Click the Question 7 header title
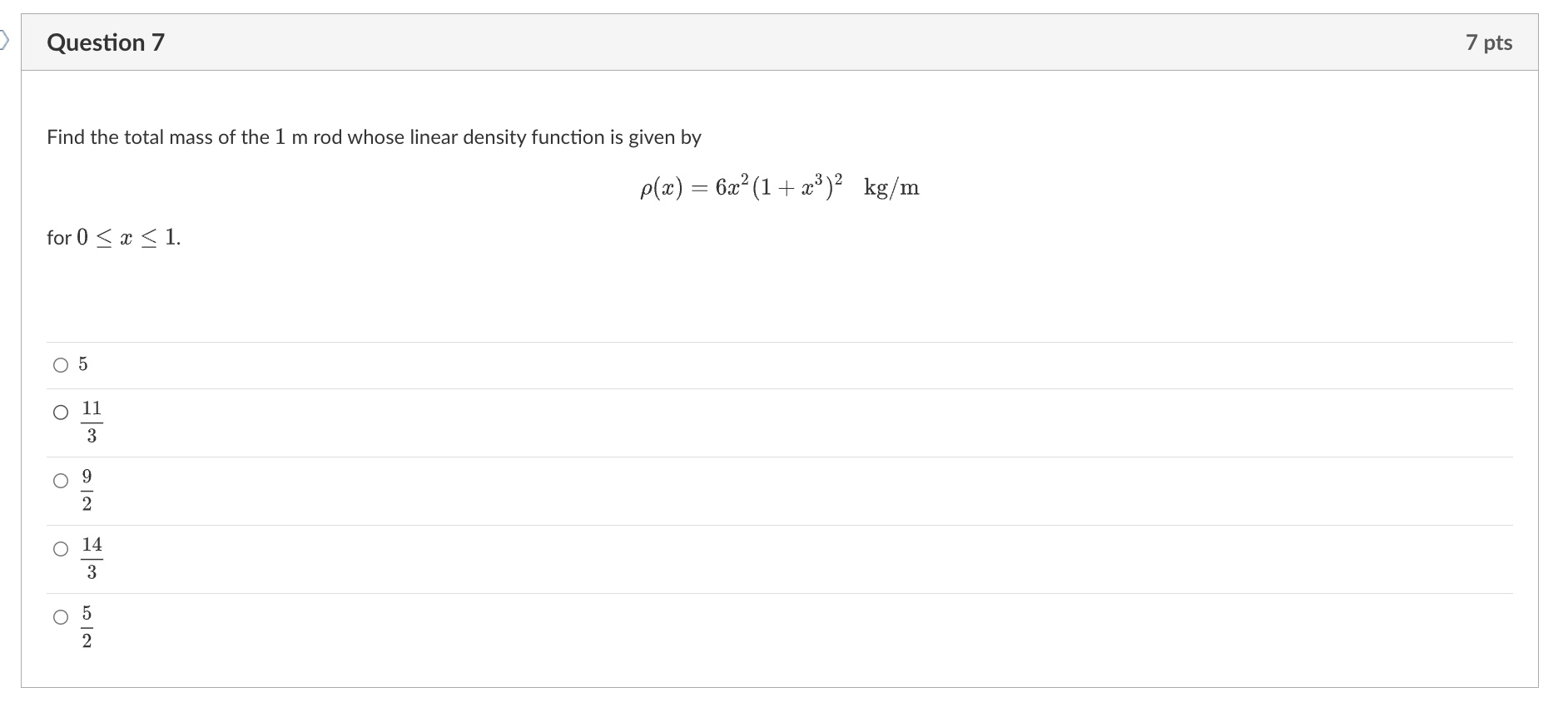 pyautogui.click(x=105, y=42)
